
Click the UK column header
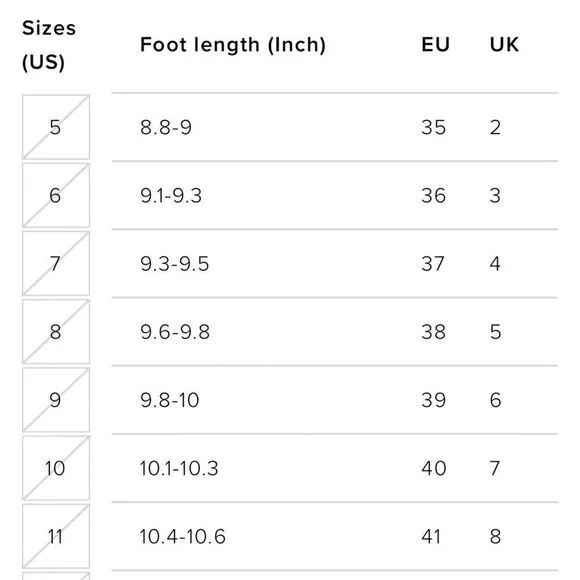point(504,45)
